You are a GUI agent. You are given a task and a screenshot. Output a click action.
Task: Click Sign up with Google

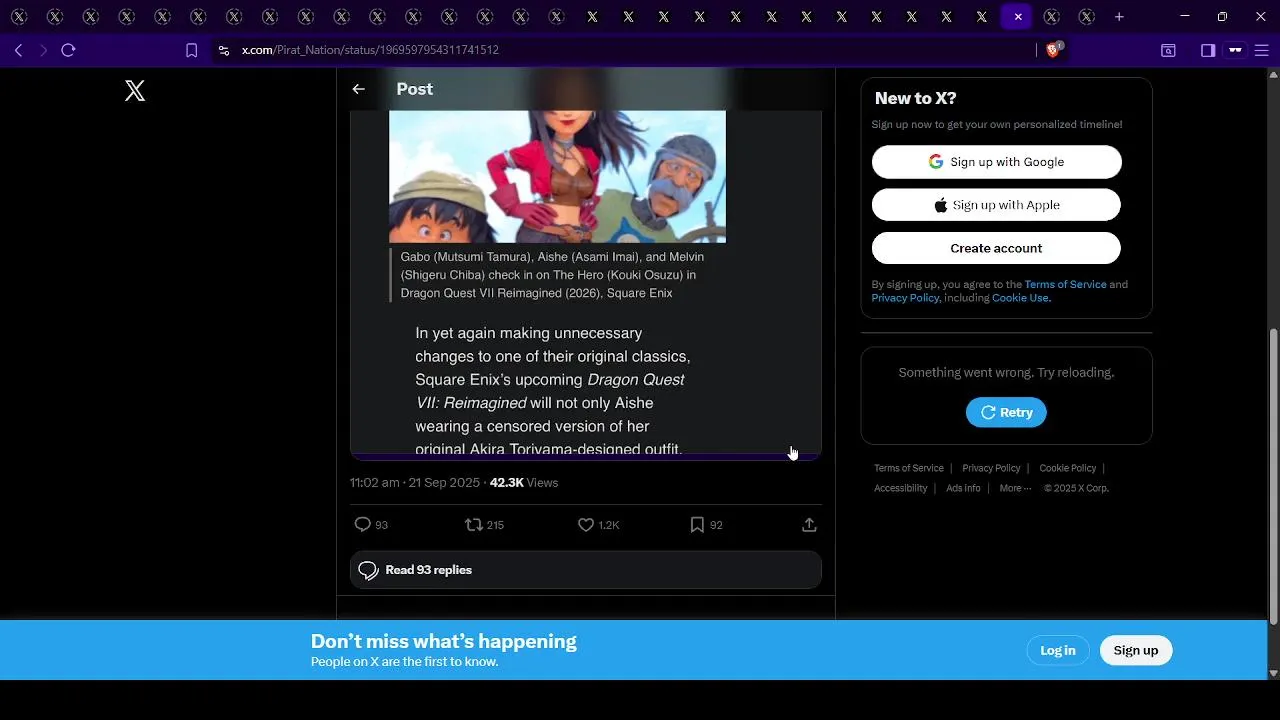pos(996,162)
